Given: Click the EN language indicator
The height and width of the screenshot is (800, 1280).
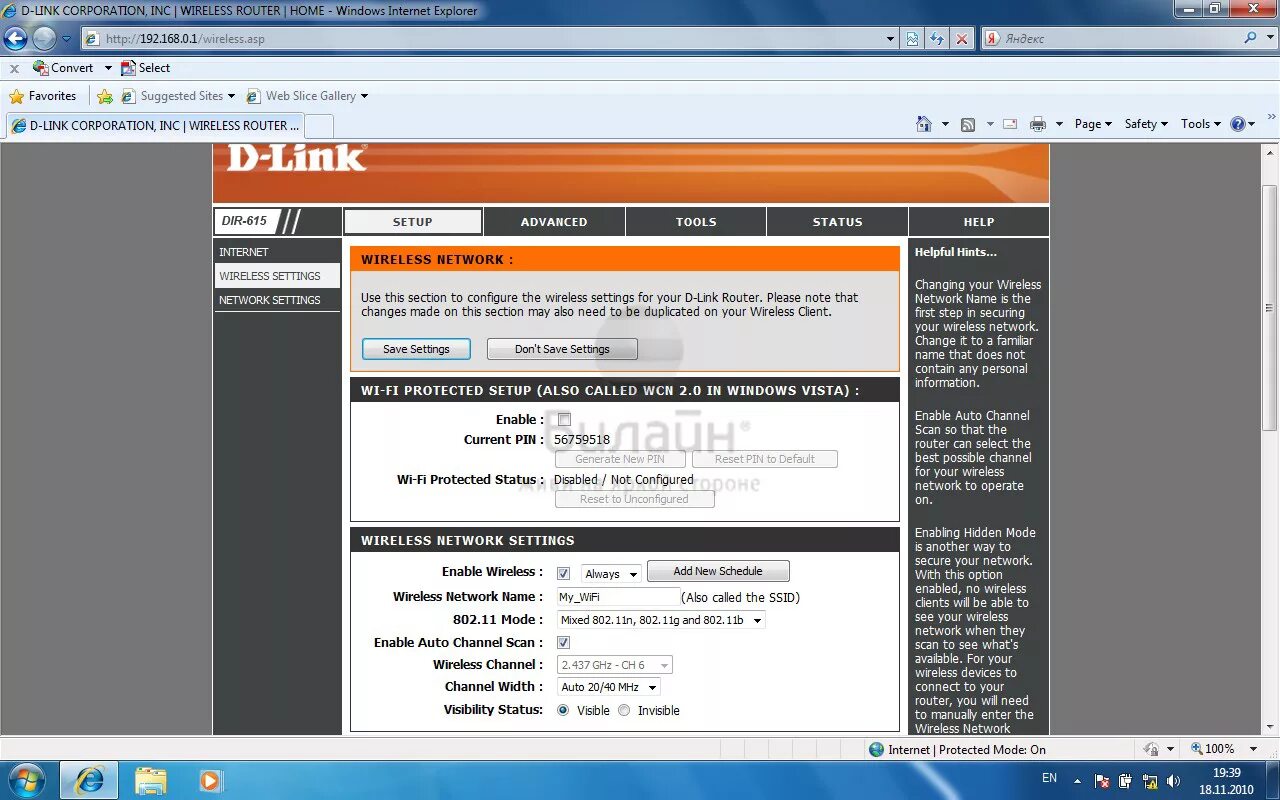Looking at the screenshot, I should [x=1049, y=777].
